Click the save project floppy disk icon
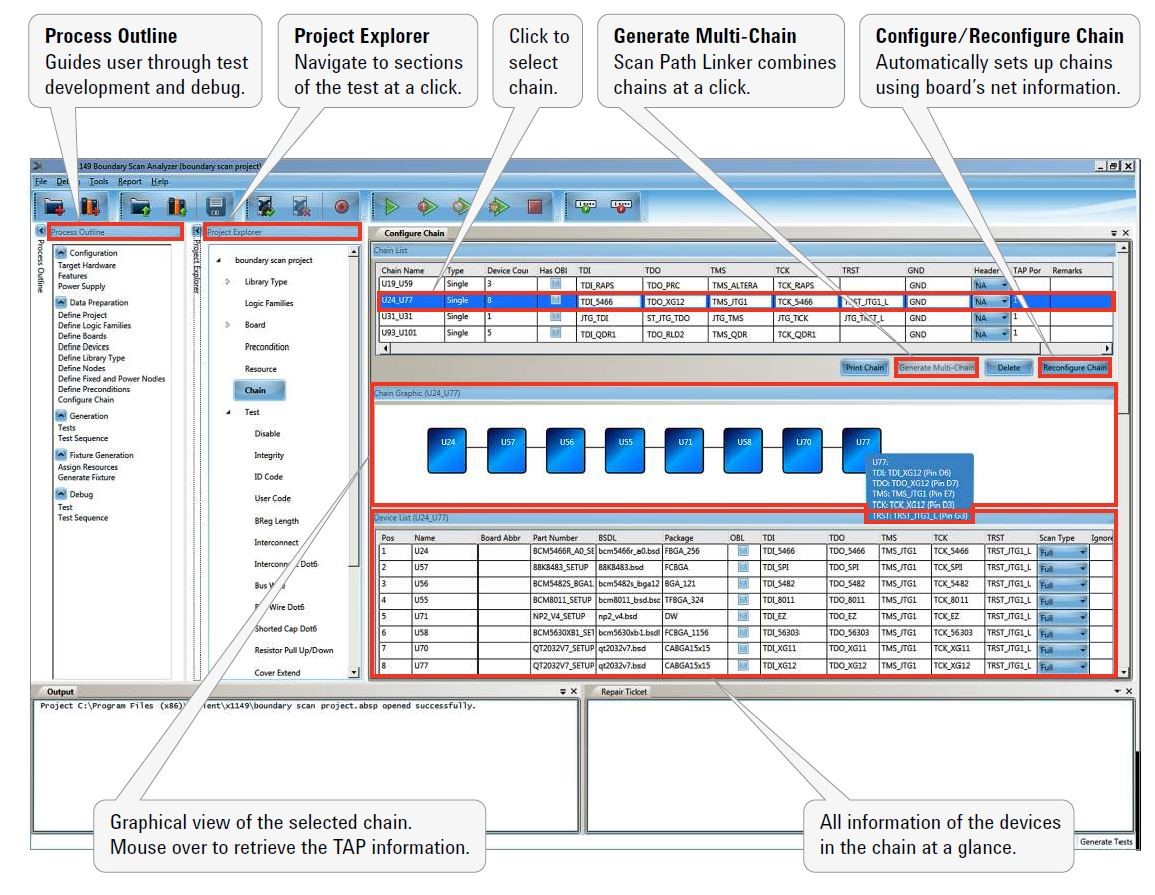This screenshot has height=895, width=1155. pos(215,207)
